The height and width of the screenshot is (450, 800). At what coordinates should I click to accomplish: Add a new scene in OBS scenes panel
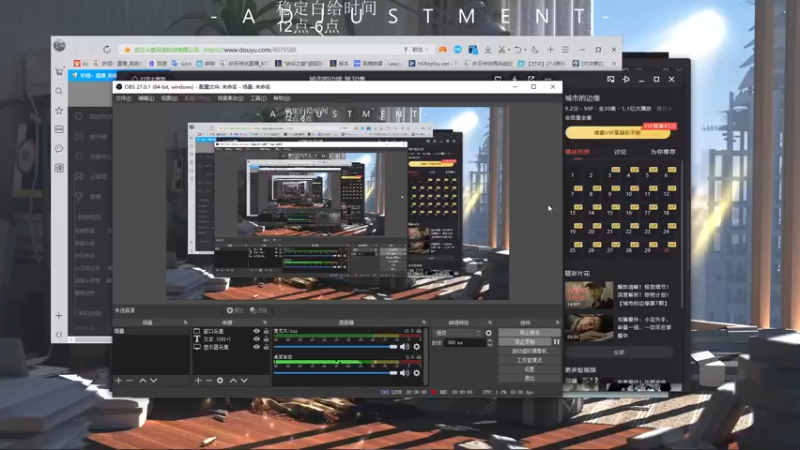tap(118, 381)
